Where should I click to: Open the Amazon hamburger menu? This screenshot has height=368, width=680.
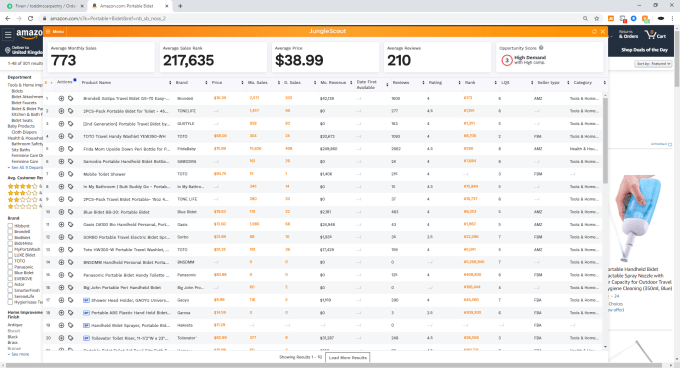pyautogui.click(x=8, y=34)
